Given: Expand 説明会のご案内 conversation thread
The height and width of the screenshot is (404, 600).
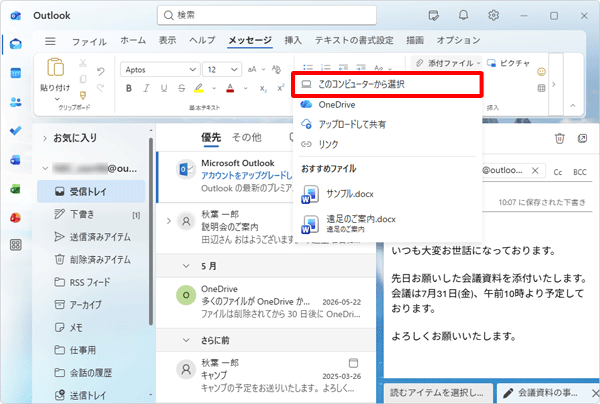Looking at the screenshot, I should click(168, 221).
